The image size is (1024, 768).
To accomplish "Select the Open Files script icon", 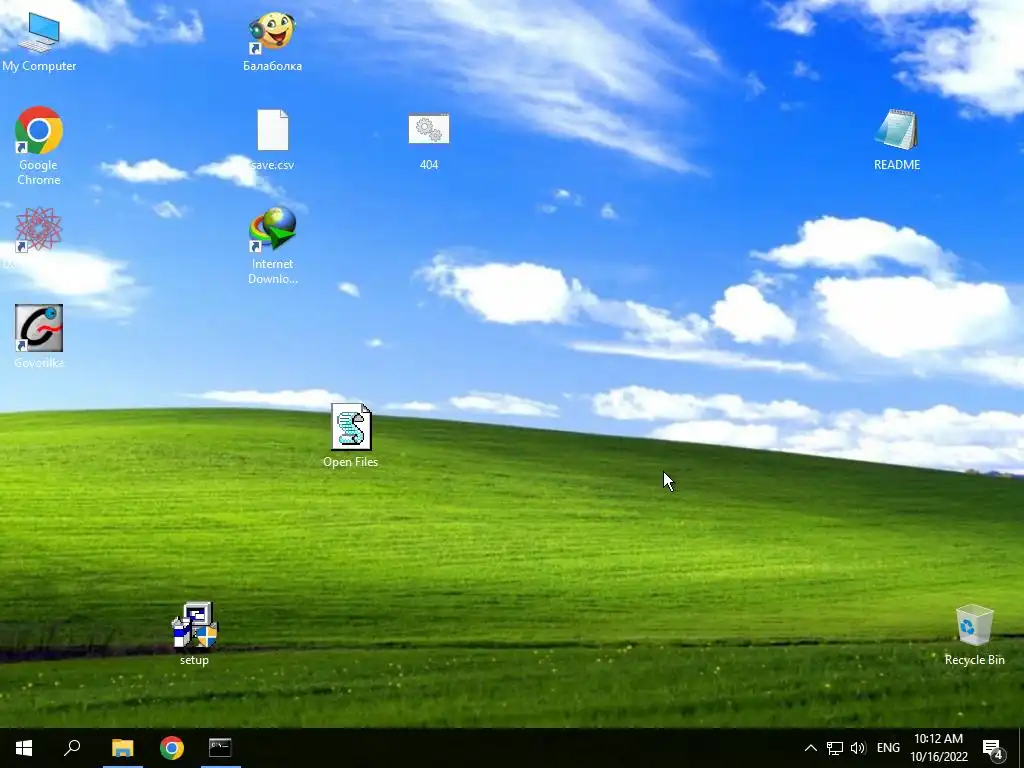I will (351, 436).
